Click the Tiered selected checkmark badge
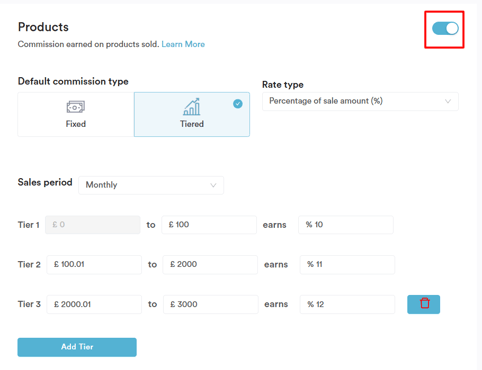The height and width of the screenshot is (370, 482). tap(238, 104)
